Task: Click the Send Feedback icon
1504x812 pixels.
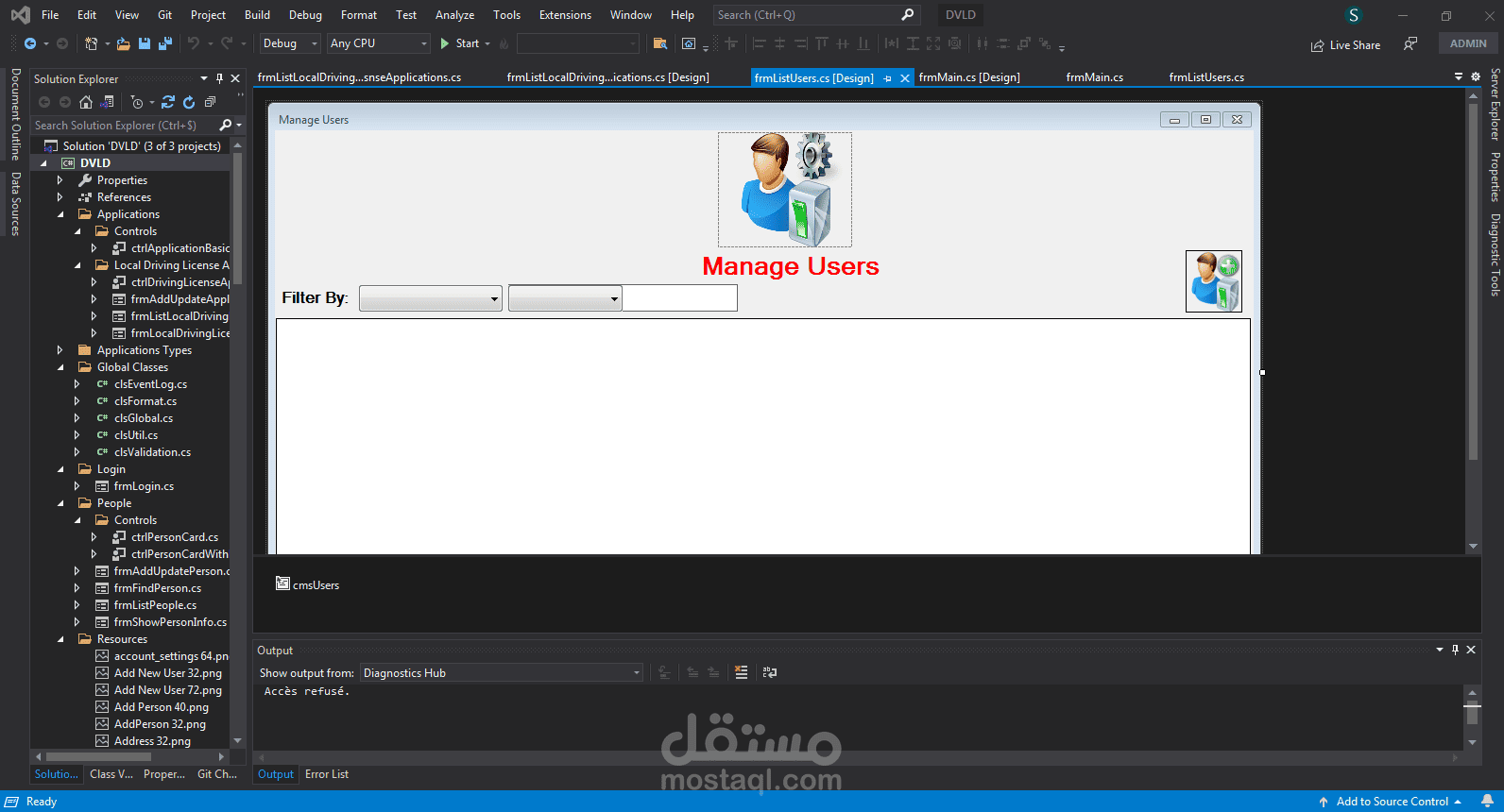Action: [1410, 43]
